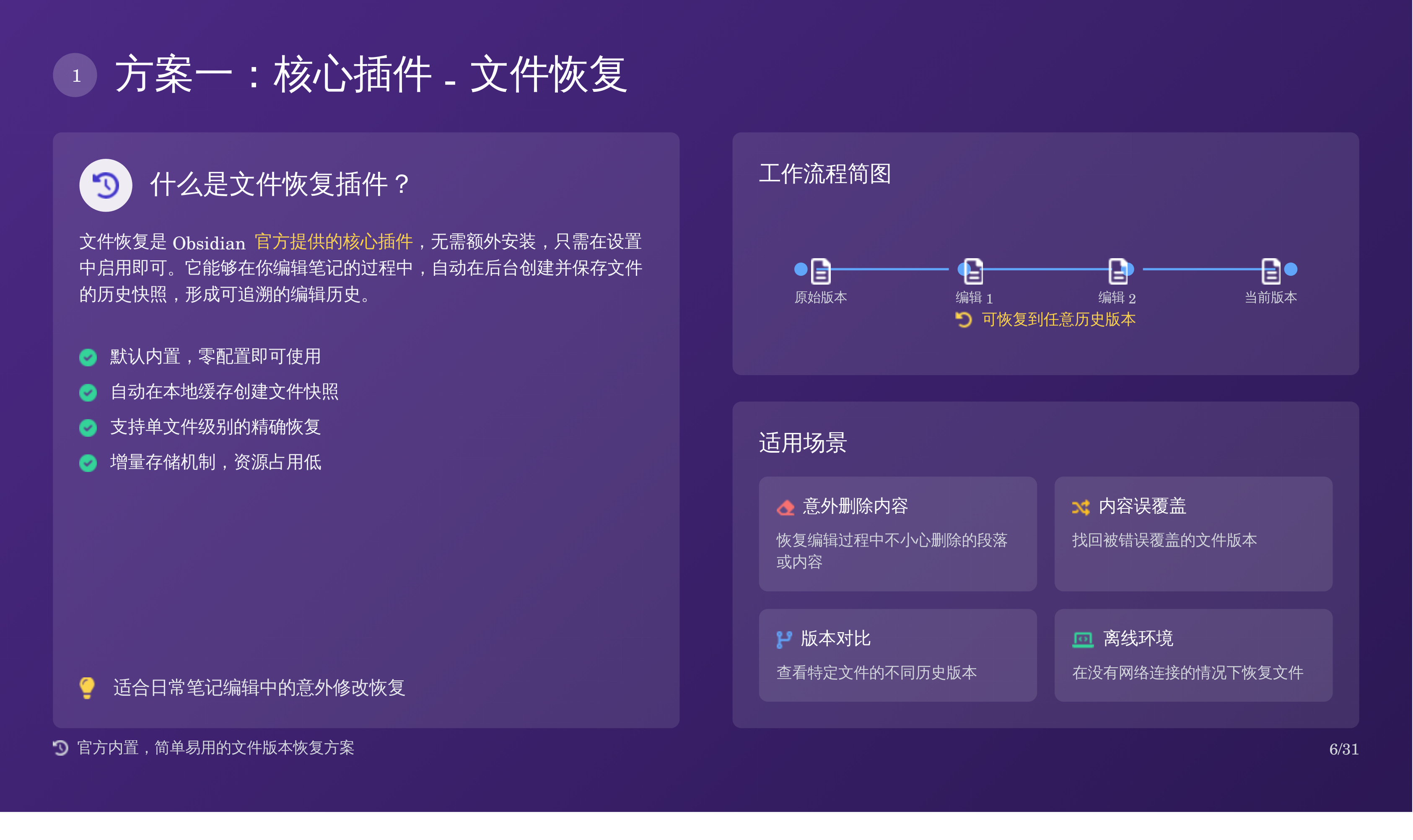
Task: Click the footer history icon beside 官方内置
Action: click(x=60, y=748)
